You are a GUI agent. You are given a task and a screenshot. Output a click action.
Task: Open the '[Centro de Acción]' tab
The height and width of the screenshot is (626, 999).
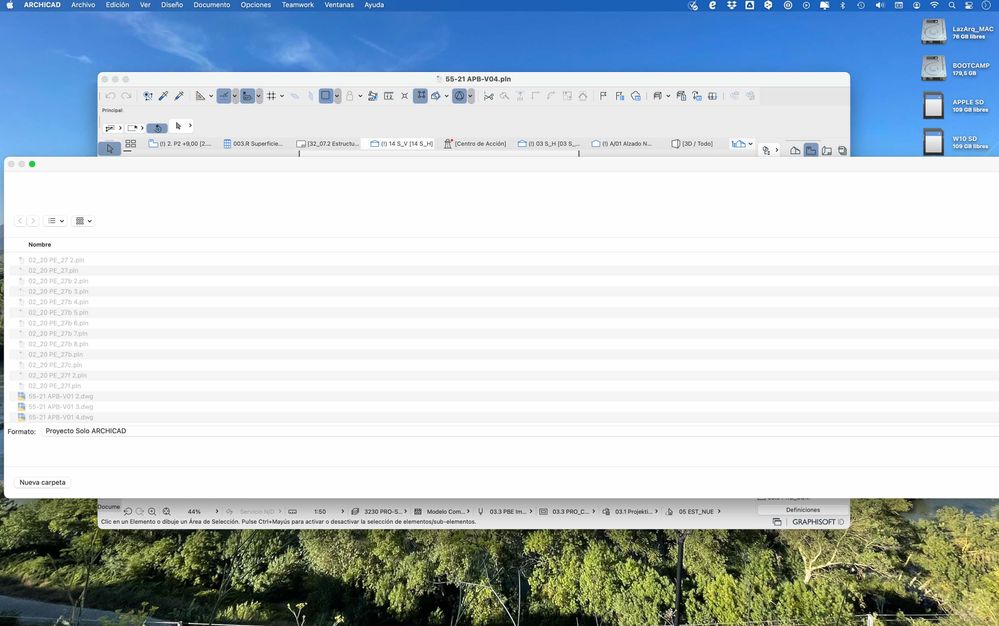pyautogui.click(x=475, y=144)
